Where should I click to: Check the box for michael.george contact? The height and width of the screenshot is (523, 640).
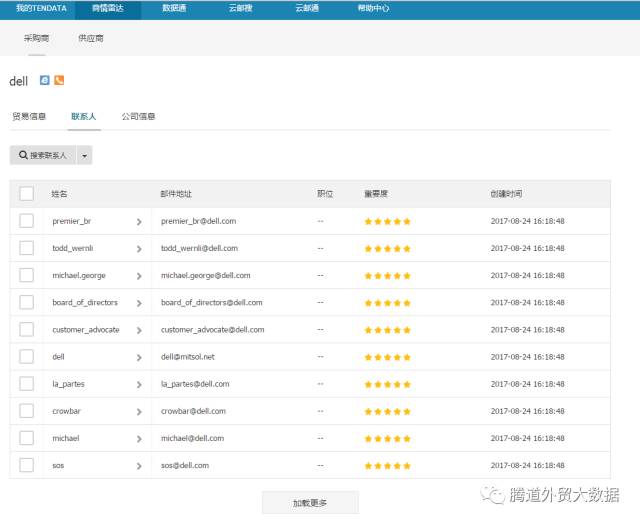[27, 275]
